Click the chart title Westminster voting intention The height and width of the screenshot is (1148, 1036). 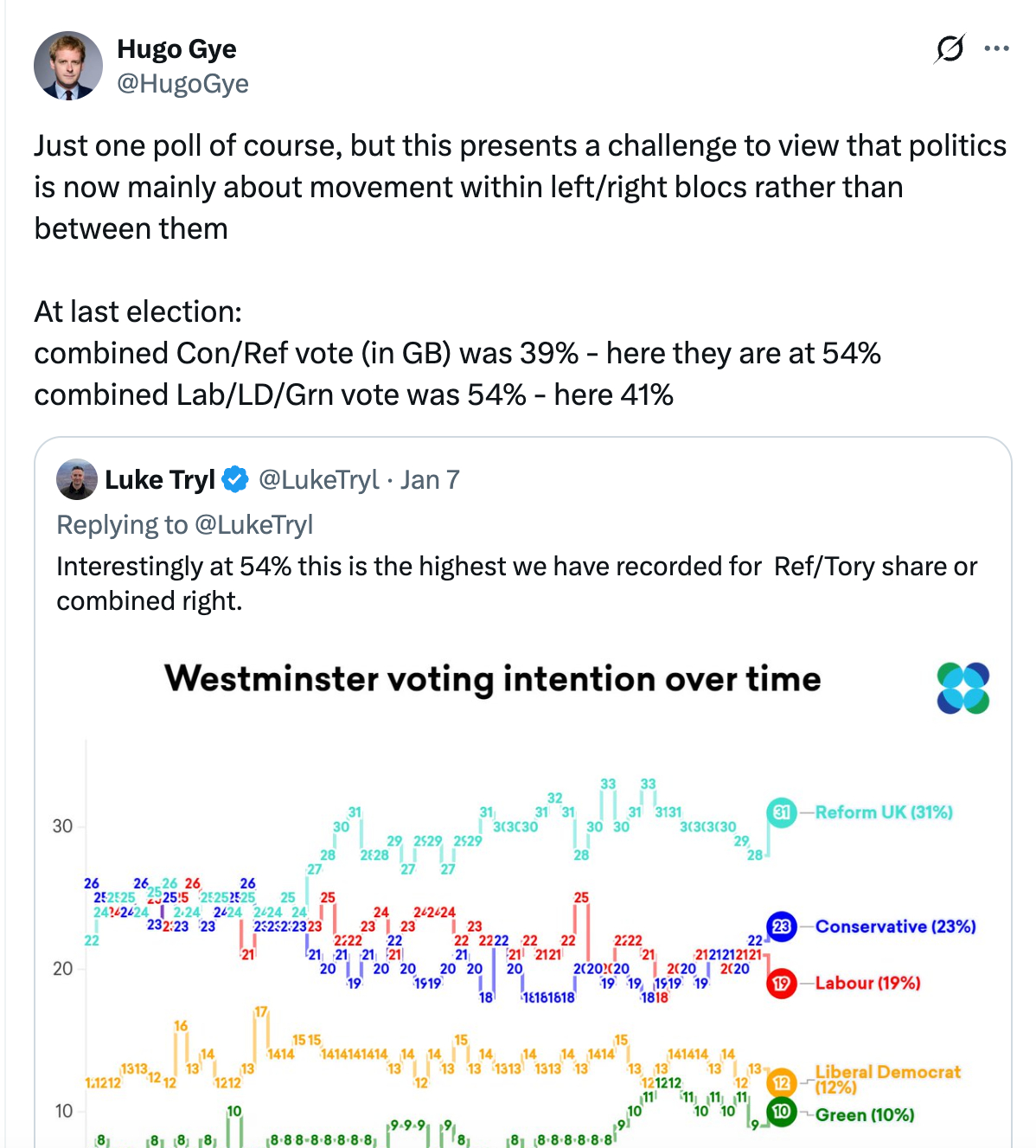pyautogui.click(x=492, y=679)
